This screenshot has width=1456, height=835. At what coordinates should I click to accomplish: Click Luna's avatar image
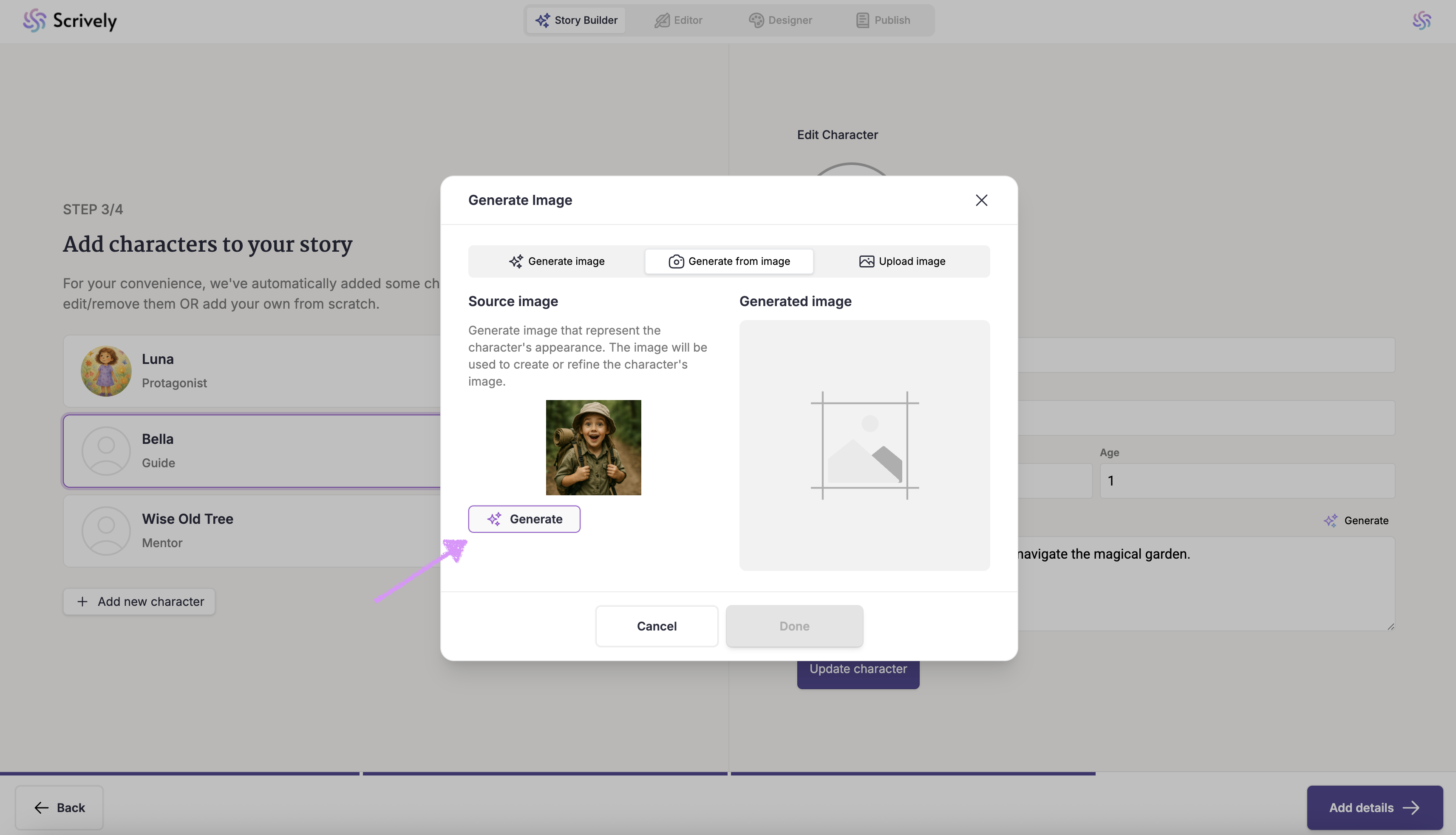tap(106, 371)
